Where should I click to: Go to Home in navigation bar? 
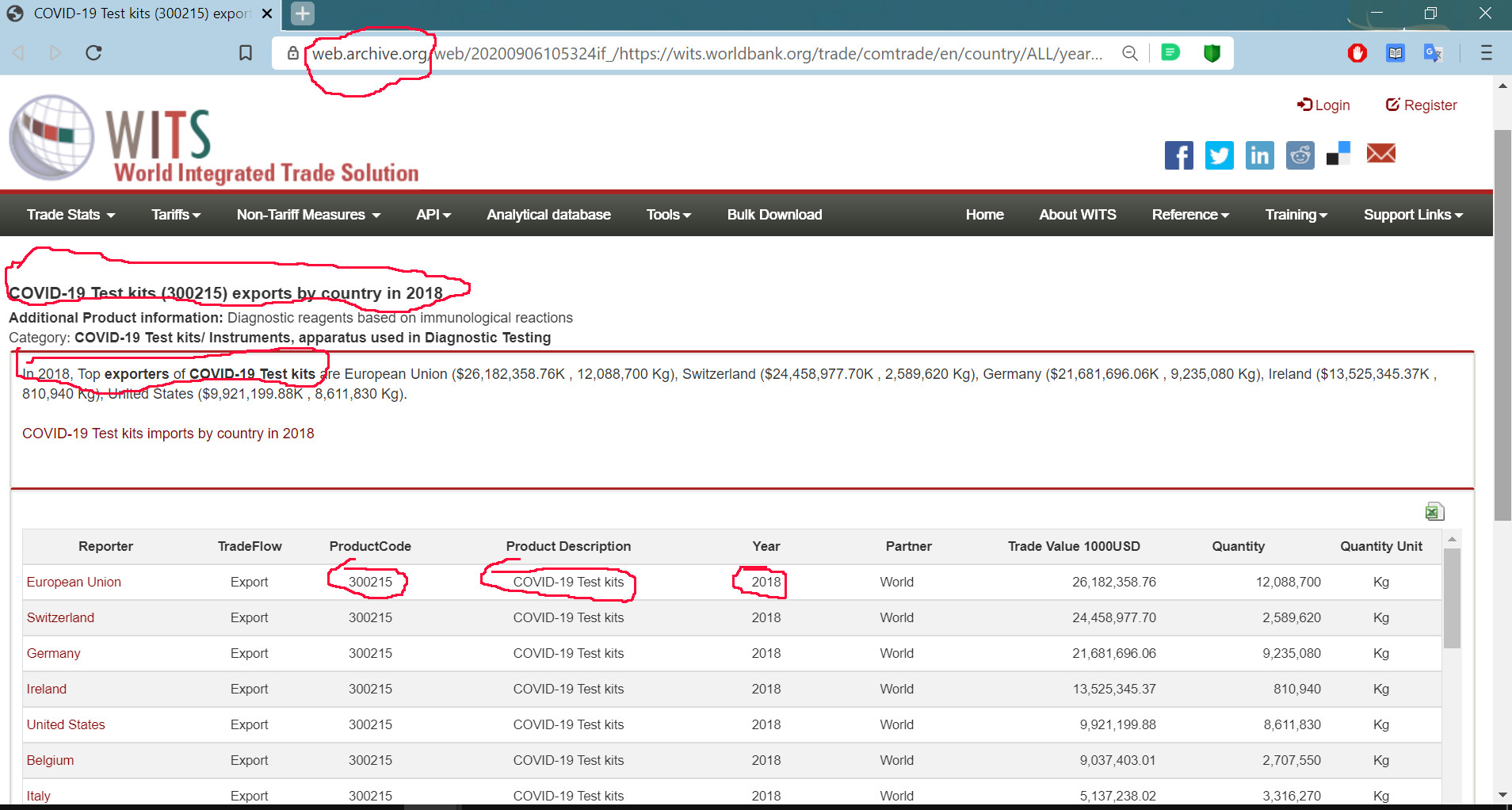984,215
